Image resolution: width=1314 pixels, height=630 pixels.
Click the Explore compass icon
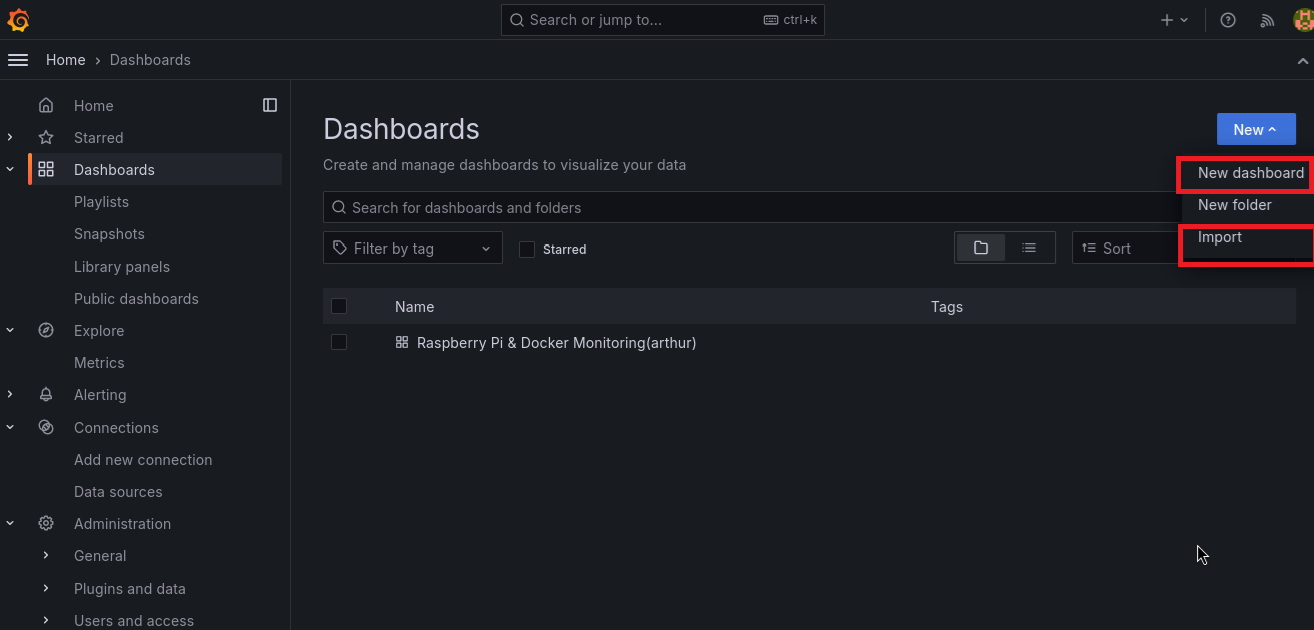click(46, 331)
